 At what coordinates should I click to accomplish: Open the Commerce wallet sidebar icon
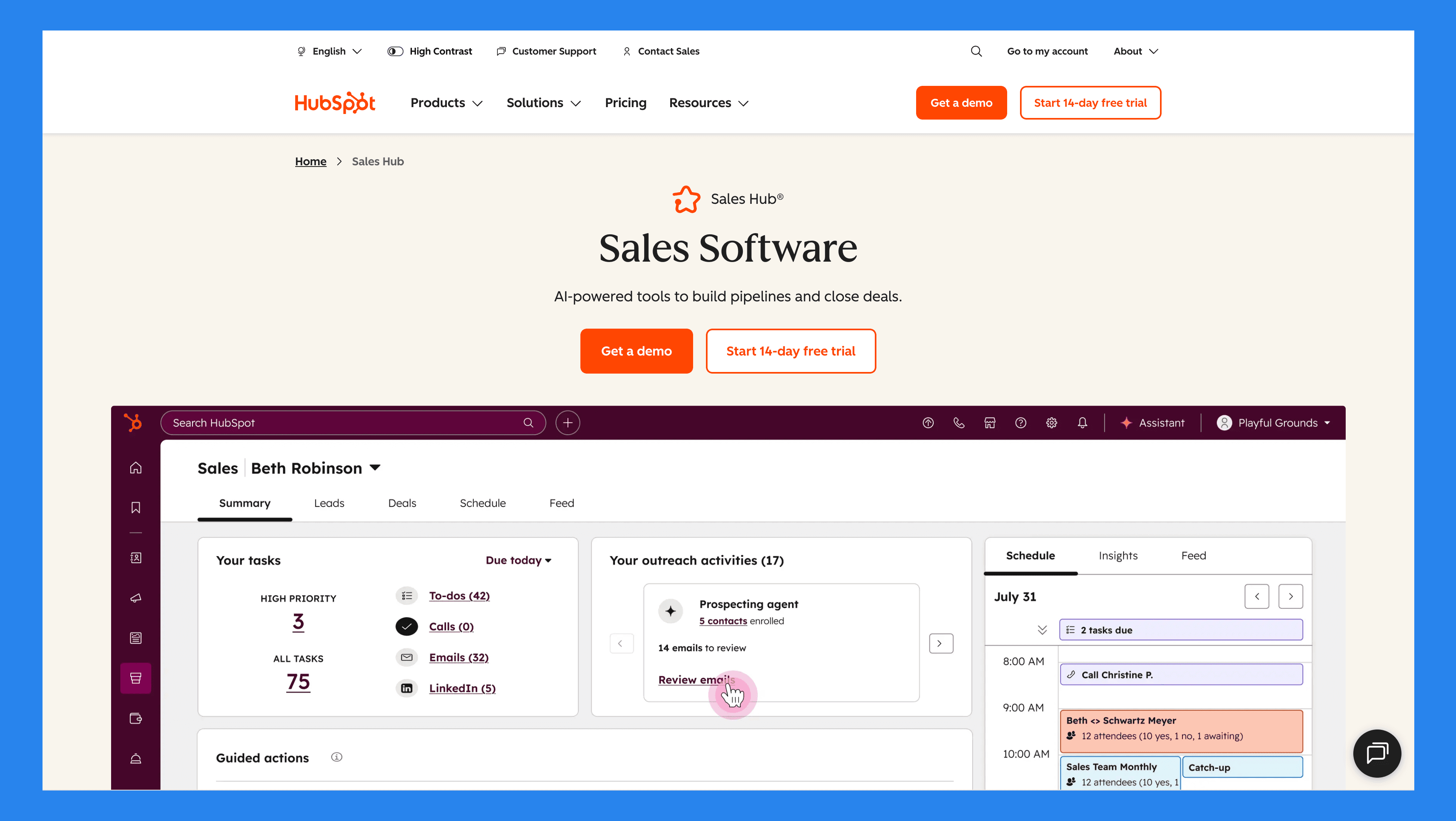click(136, 718)
